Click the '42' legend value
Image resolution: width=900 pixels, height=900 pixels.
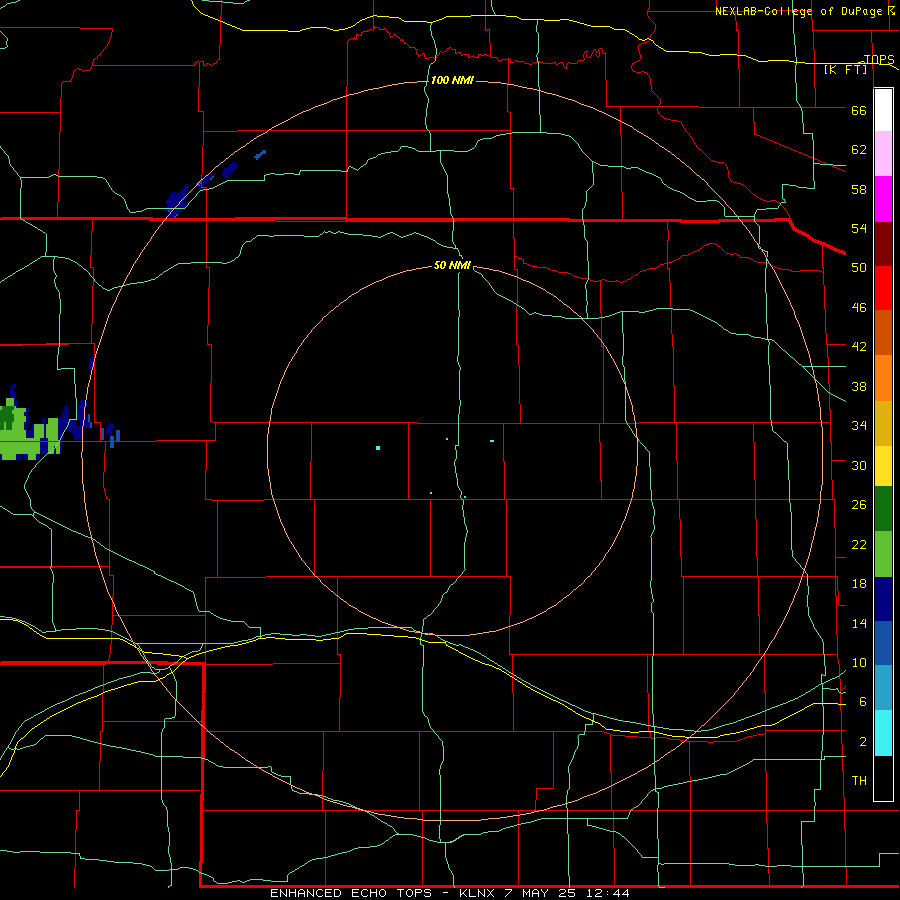tap(859, 347)
